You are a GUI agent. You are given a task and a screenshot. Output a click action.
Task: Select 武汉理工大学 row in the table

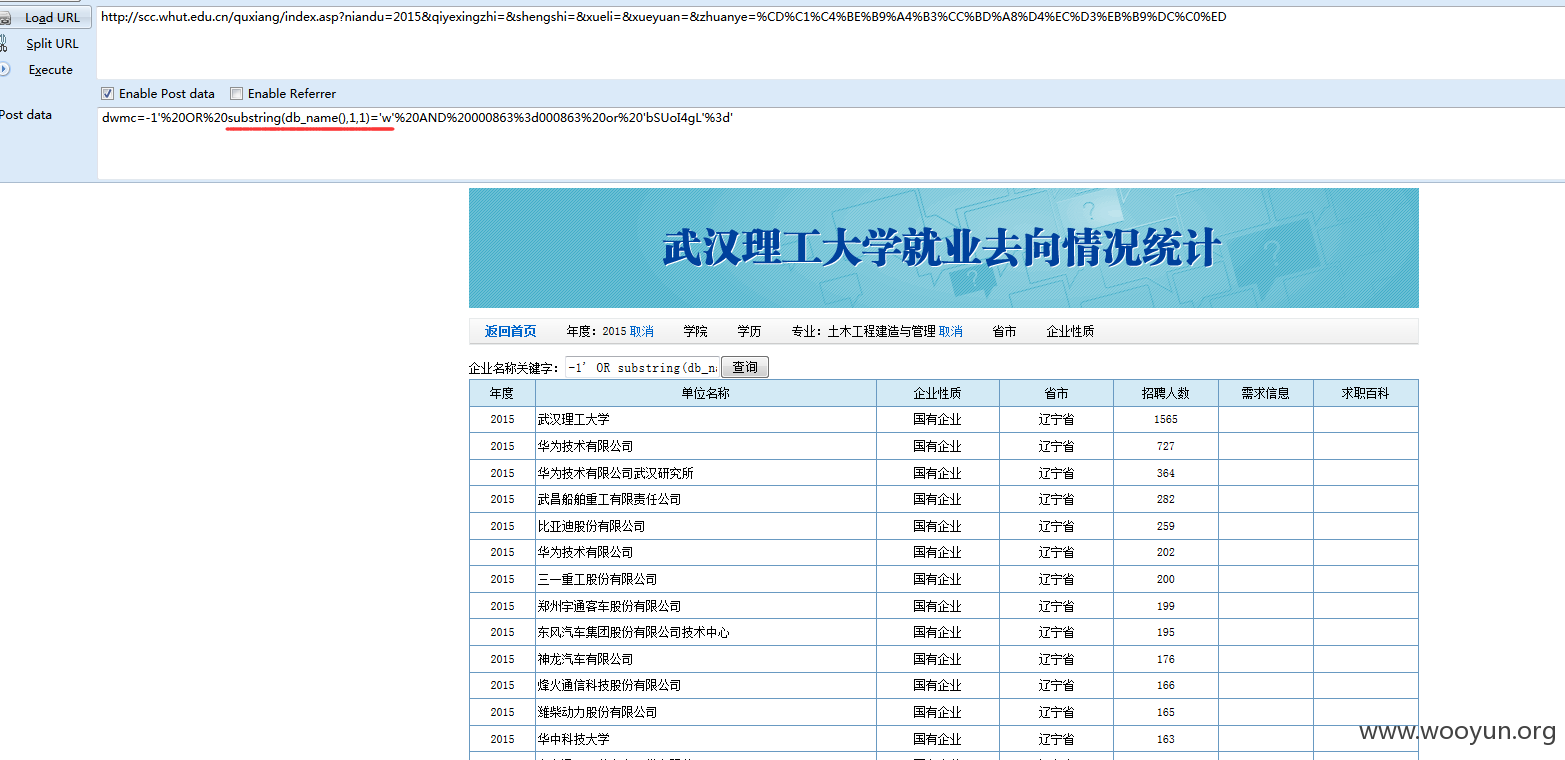[x=943, y=419]
